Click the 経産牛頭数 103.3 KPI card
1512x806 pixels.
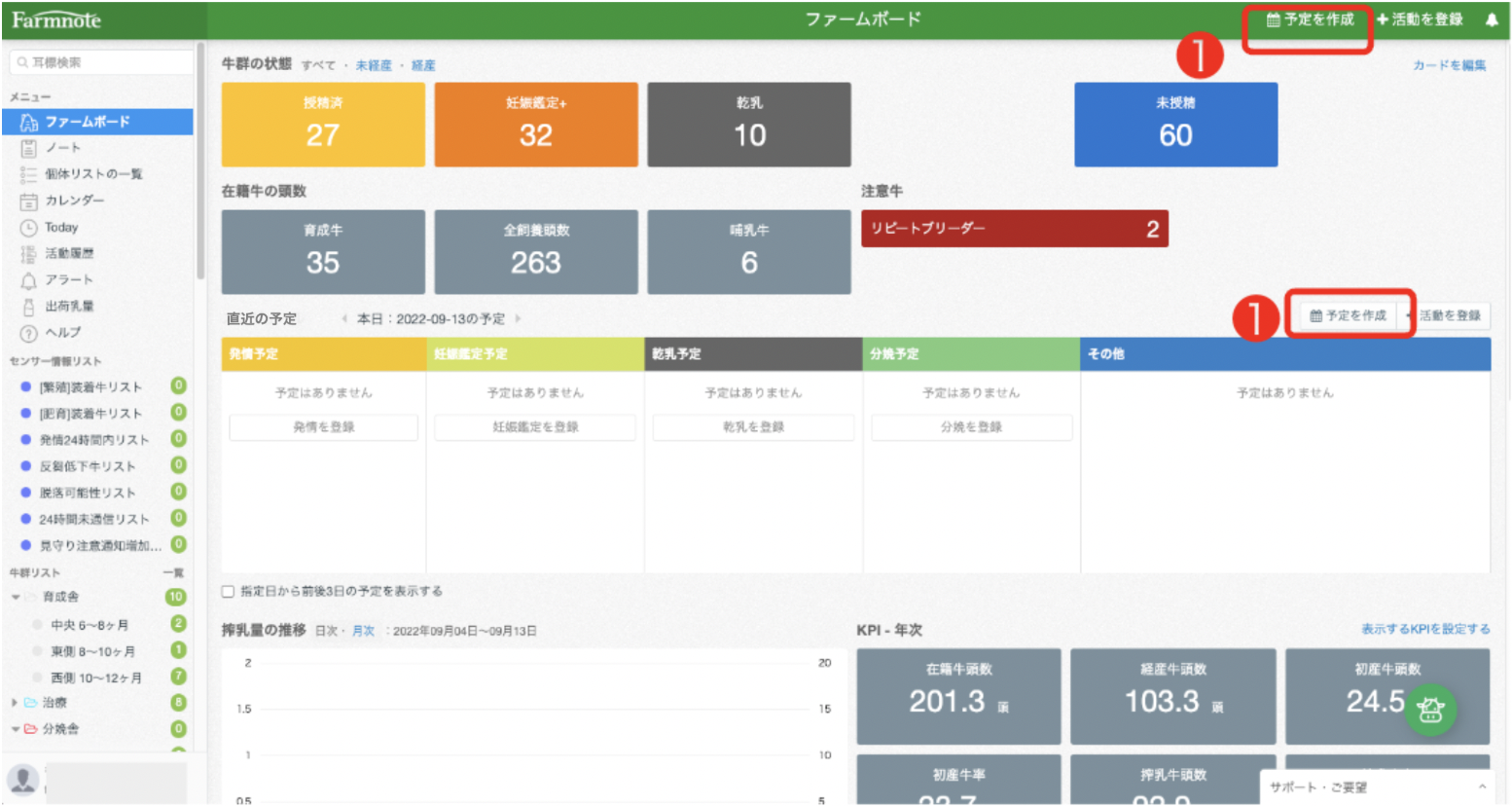[x=1173, y=697]
